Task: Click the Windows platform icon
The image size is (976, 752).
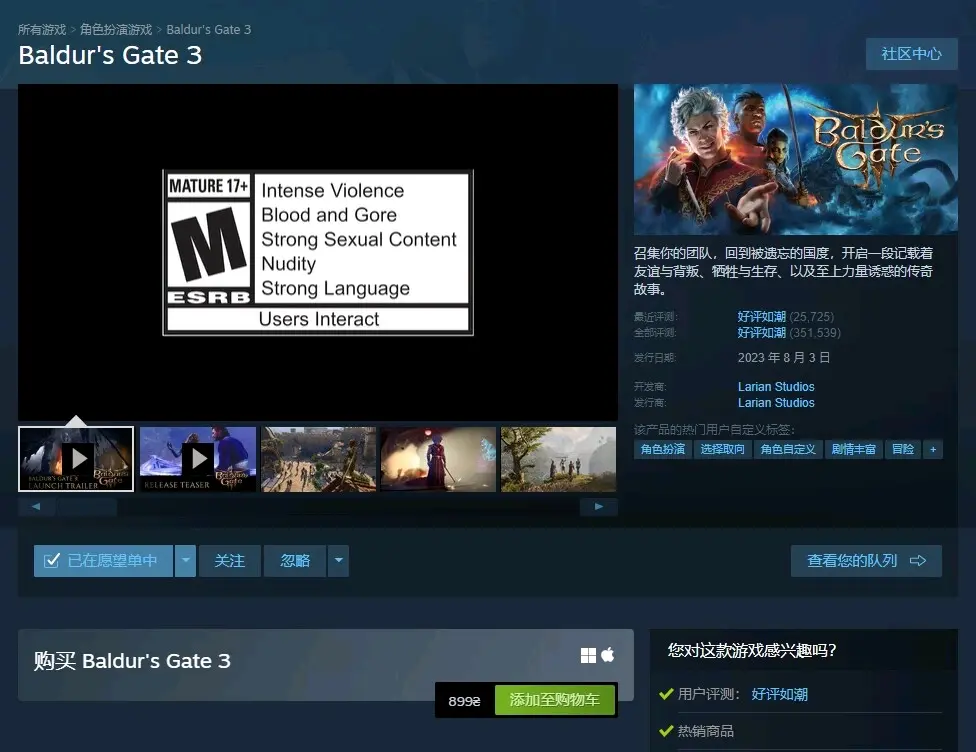Action: 588,656
